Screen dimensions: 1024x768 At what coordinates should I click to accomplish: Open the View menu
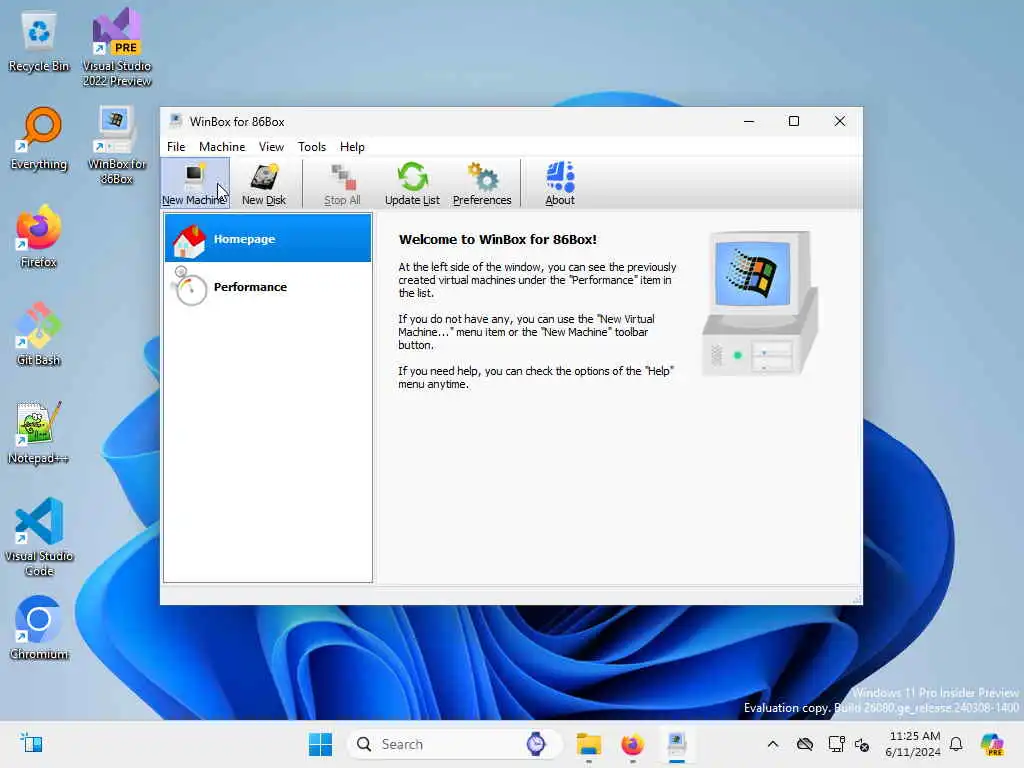pyautogui.click(x=271, y=147)
